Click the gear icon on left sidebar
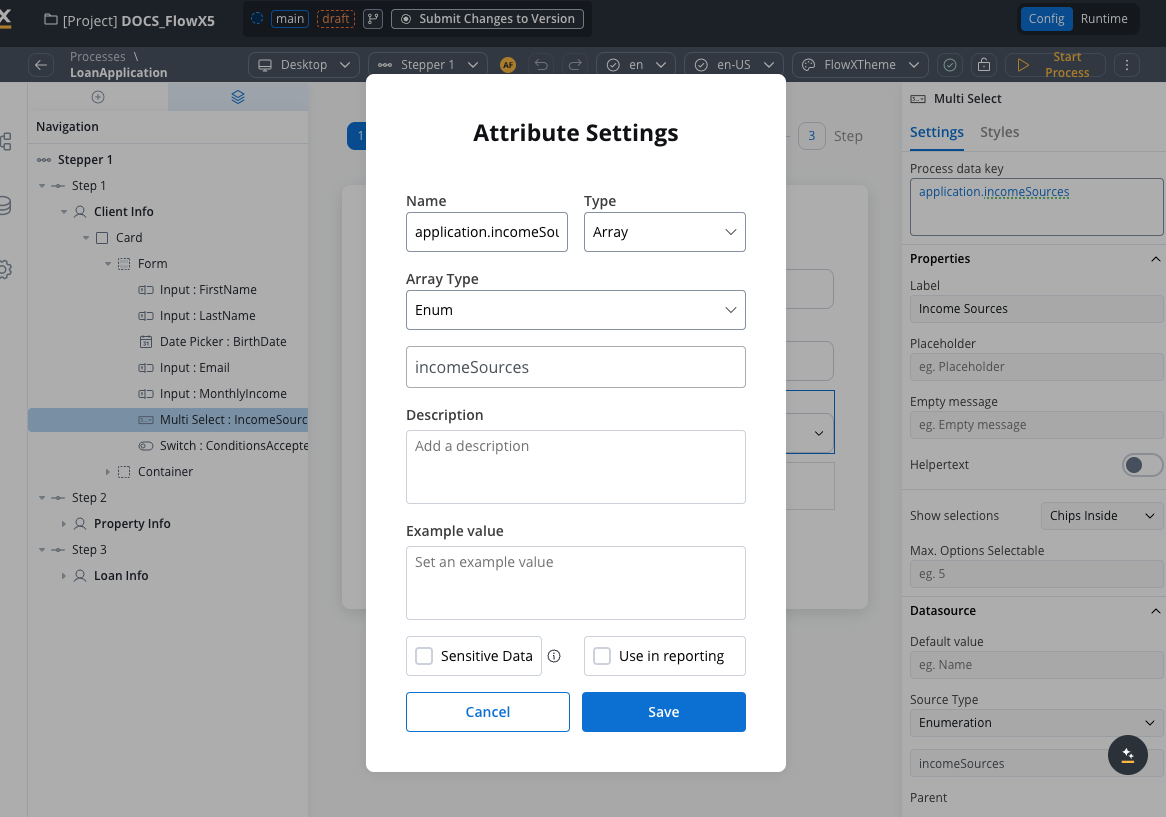Screen dimensions: 1166x817 (4, 269)
